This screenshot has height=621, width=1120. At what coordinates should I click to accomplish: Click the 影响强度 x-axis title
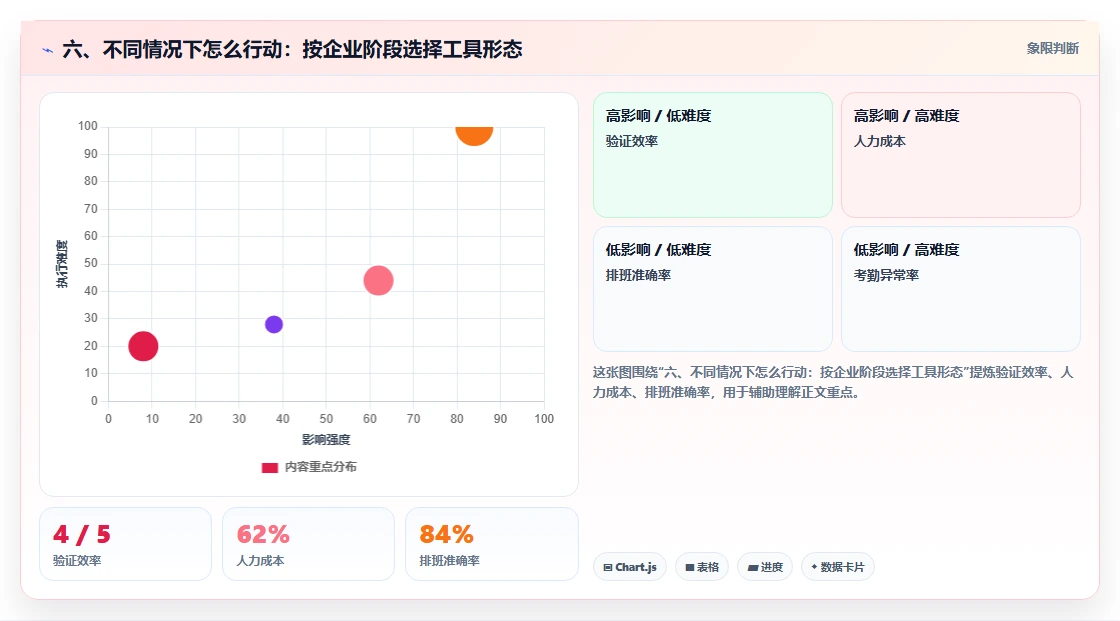coord(326,439)
